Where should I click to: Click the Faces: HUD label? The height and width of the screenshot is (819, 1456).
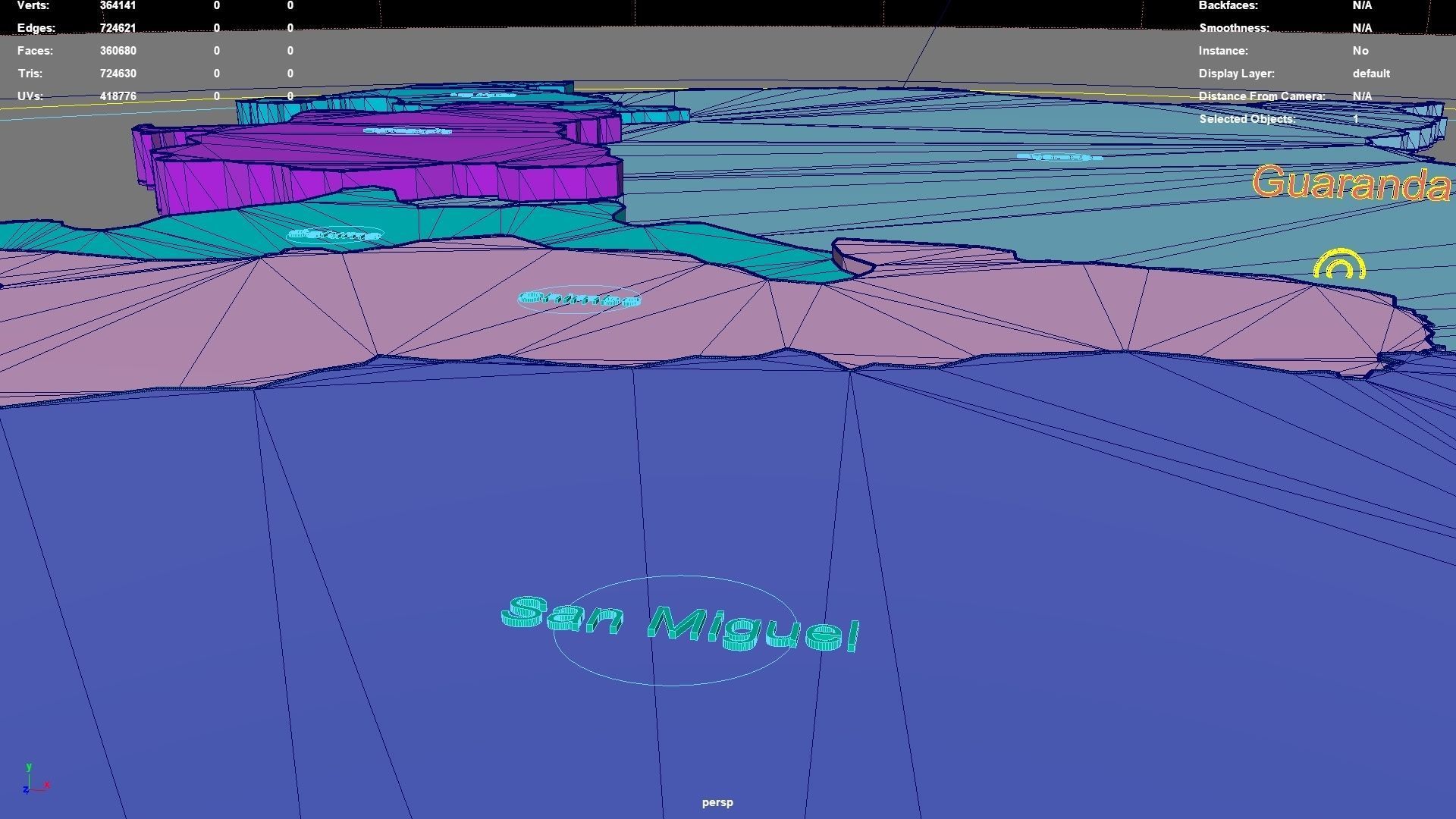[35, 51]
